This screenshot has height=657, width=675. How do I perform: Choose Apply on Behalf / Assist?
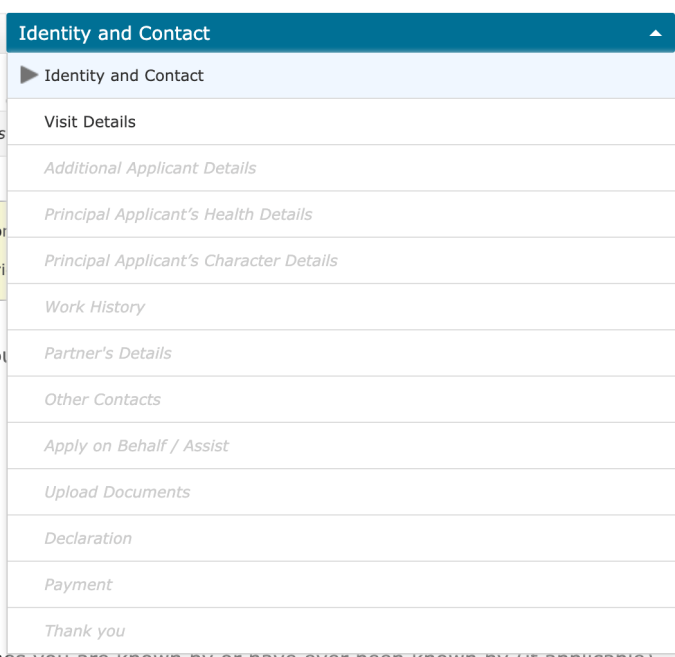136,445
